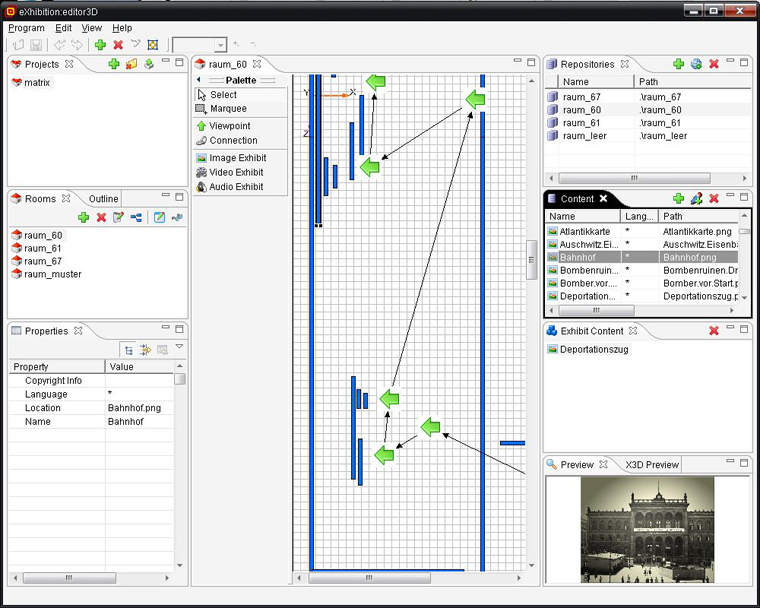Add content with green plus in Content panel
760x608 pixels.
pyautogui.click(x=679, y=198)
